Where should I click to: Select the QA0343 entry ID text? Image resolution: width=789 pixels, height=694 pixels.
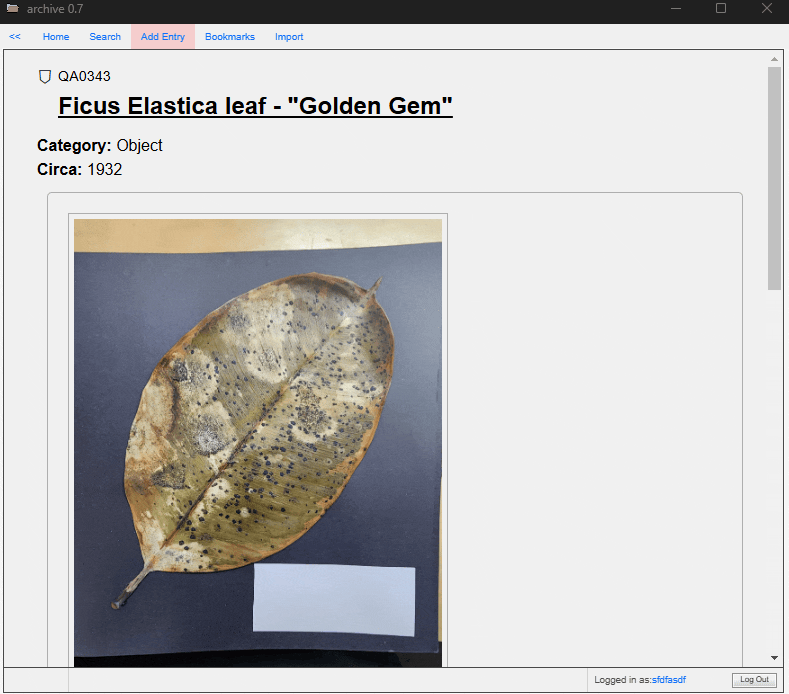point(84,76)
